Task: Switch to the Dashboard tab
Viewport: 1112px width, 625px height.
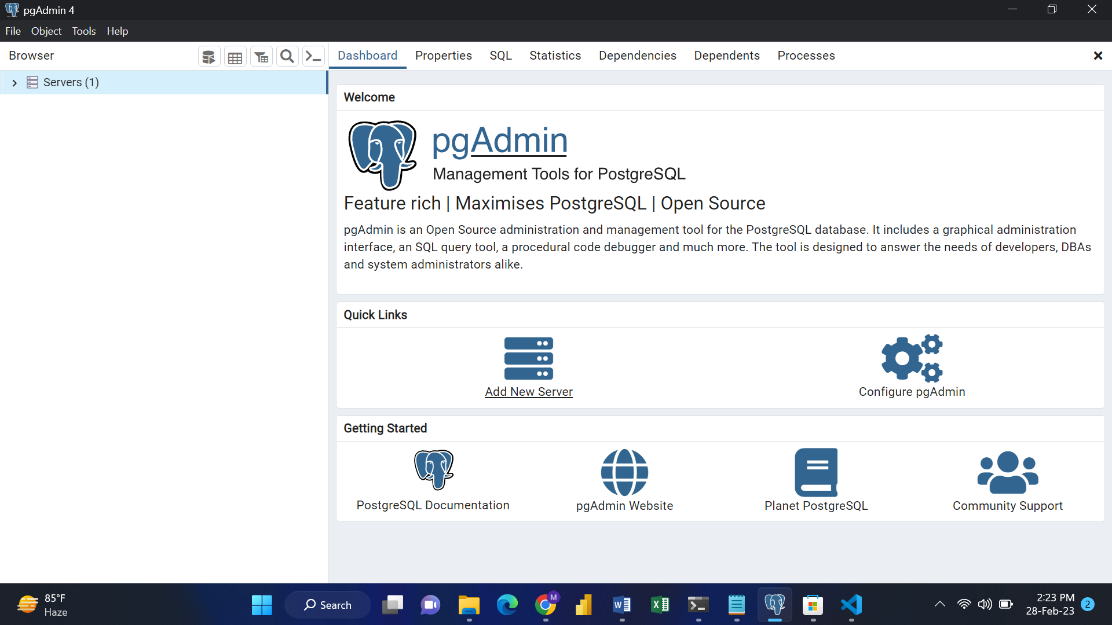Action: tap(367, 55)
